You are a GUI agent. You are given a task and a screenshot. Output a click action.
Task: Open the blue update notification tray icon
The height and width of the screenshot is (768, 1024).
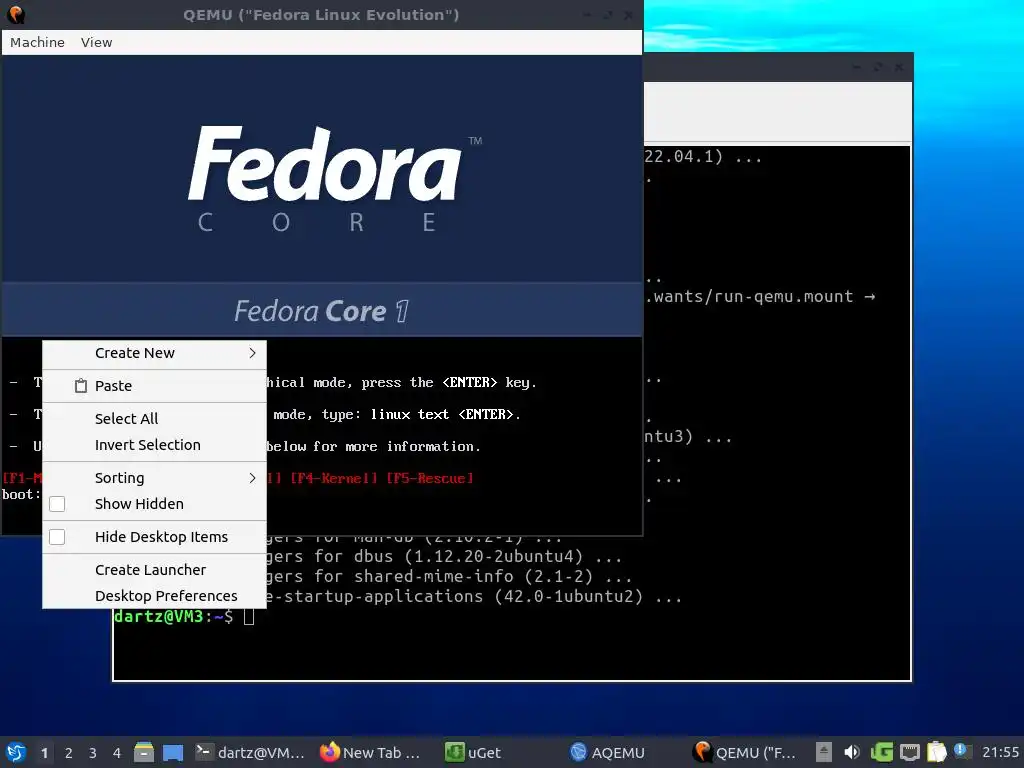961,751
